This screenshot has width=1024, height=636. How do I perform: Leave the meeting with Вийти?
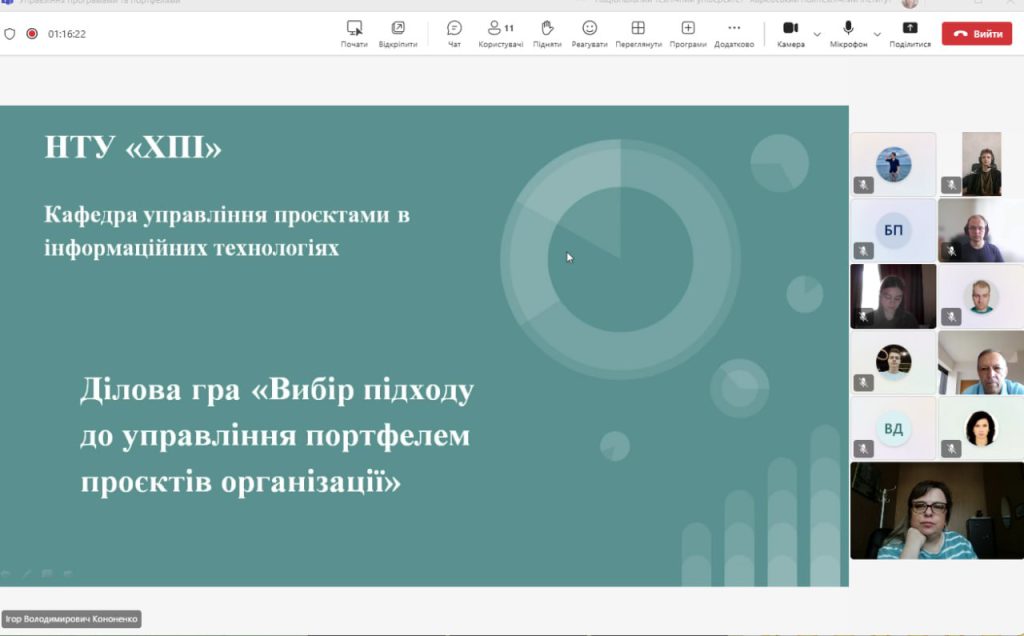[977, 34]
